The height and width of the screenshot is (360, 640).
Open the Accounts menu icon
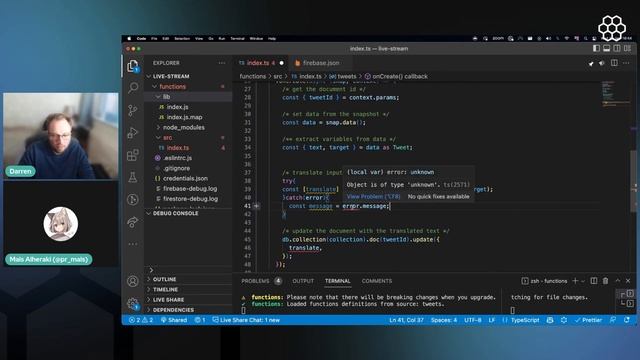click(x=133, y=281)
